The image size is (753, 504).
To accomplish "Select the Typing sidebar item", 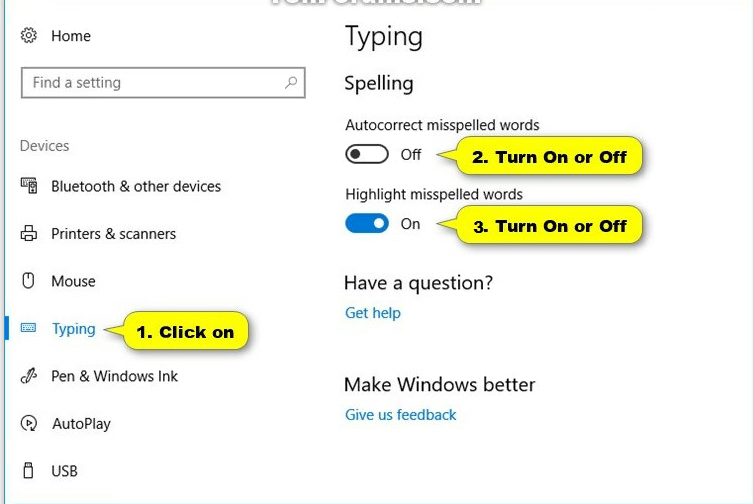I will coord(73,329).
